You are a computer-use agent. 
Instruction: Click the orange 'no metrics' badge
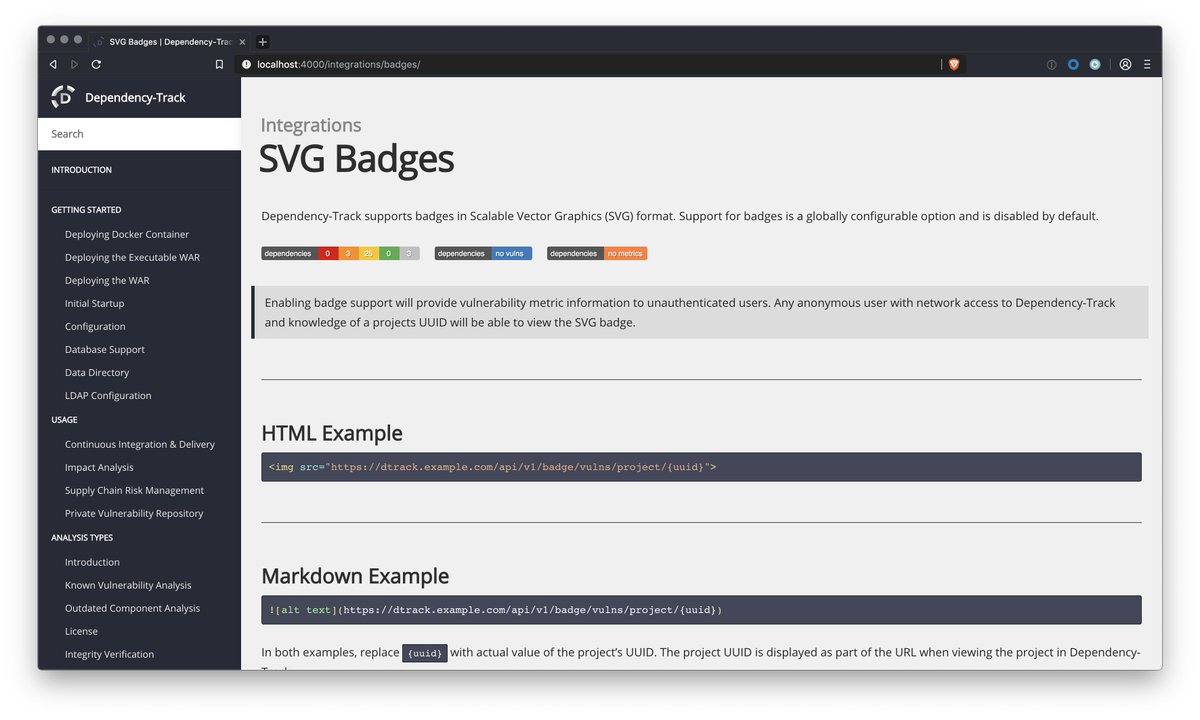click(597, 254)
